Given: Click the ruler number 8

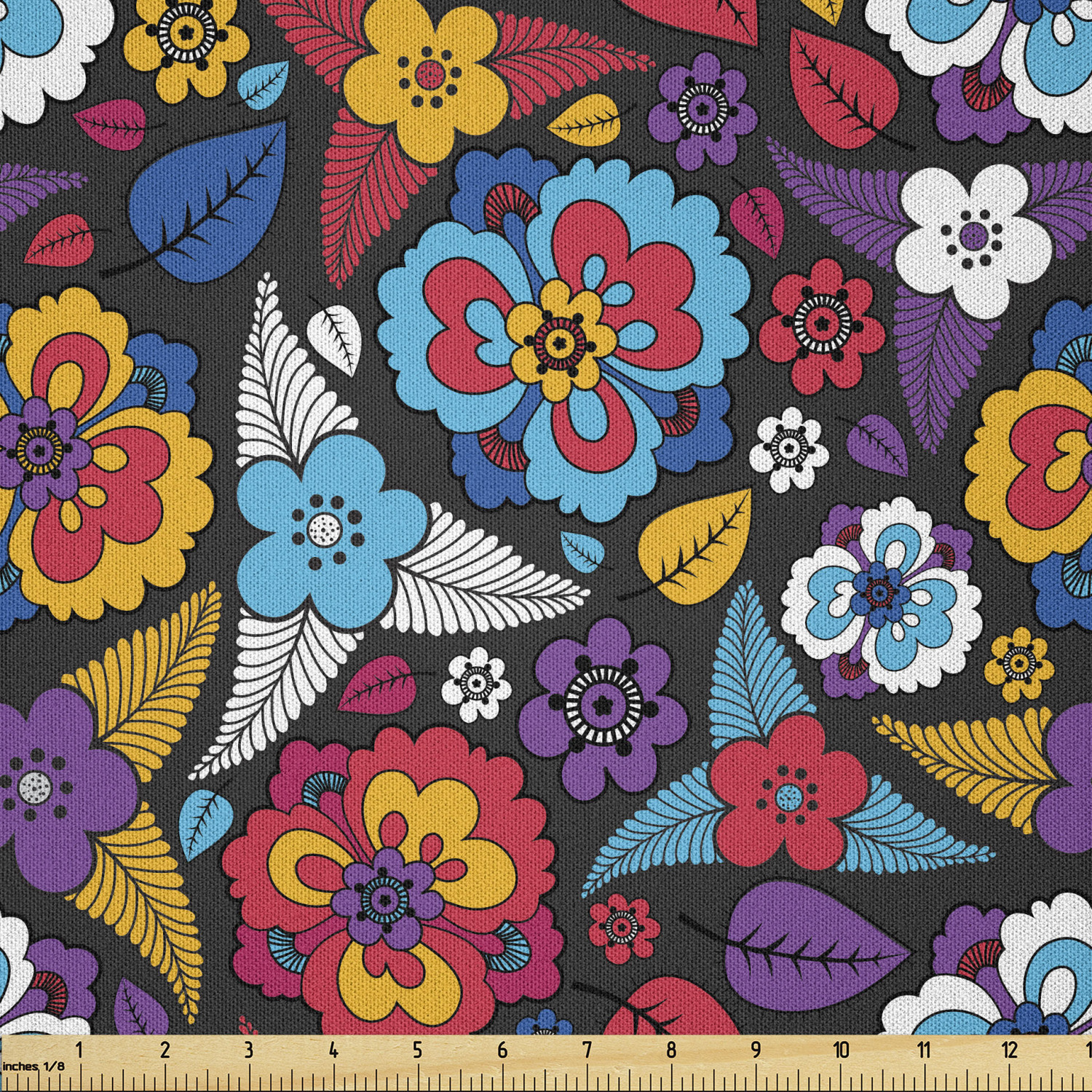Looking at the screenshot, I should tap(671, 1051).
